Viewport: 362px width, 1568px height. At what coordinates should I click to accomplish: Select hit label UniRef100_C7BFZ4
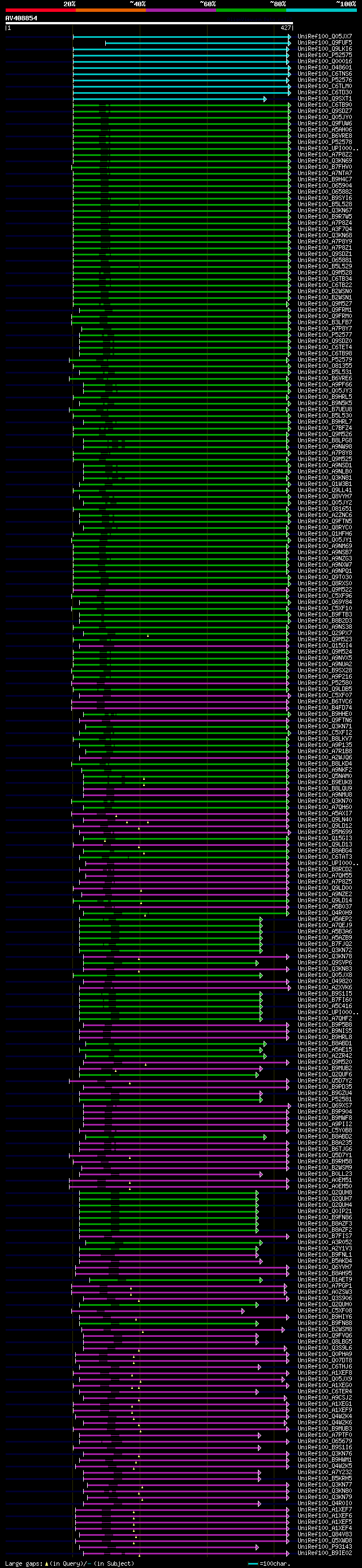click(x=325, y=428)
